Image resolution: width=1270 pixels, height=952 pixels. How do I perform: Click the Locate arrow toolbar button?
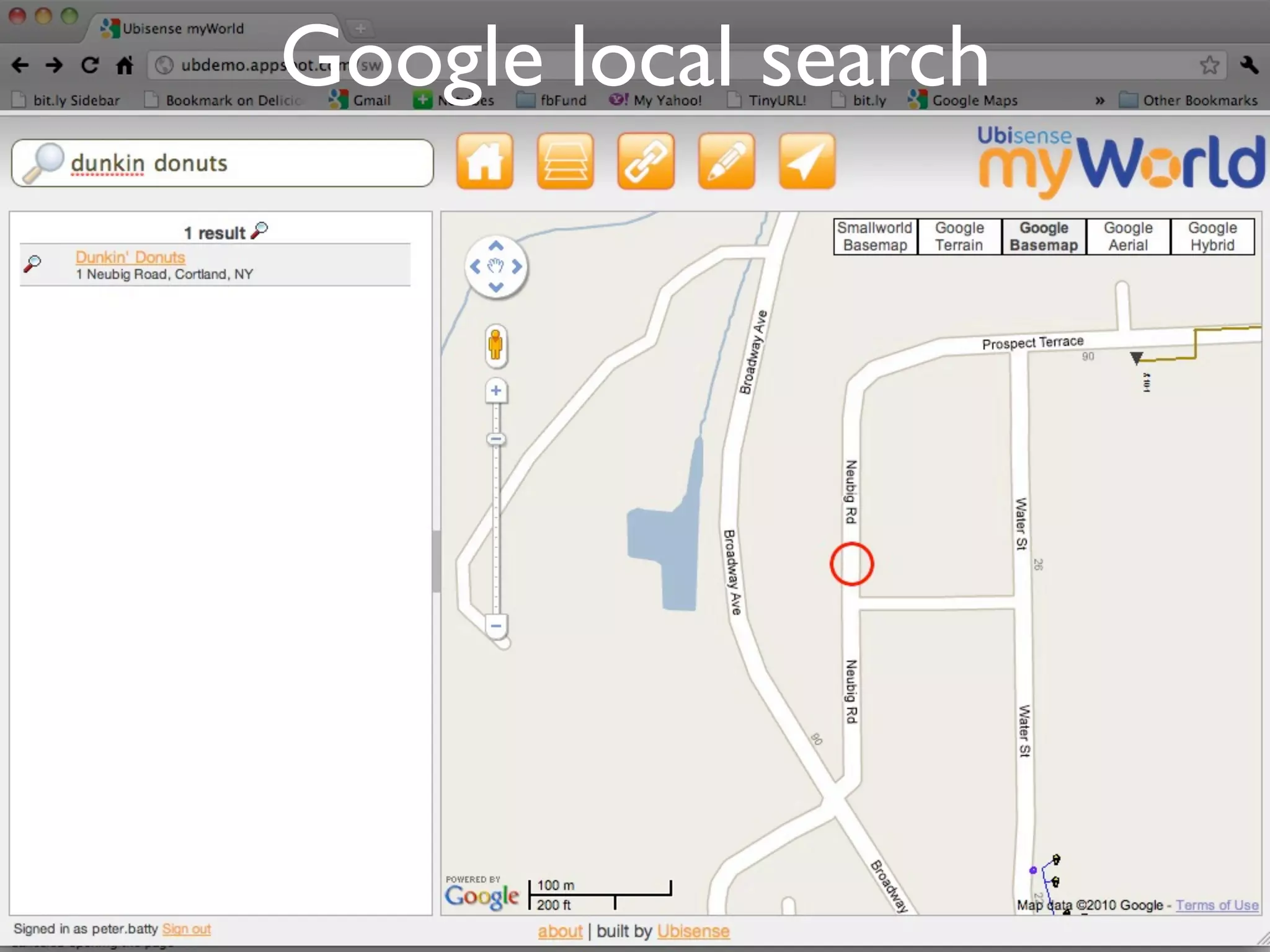point(807,162)
